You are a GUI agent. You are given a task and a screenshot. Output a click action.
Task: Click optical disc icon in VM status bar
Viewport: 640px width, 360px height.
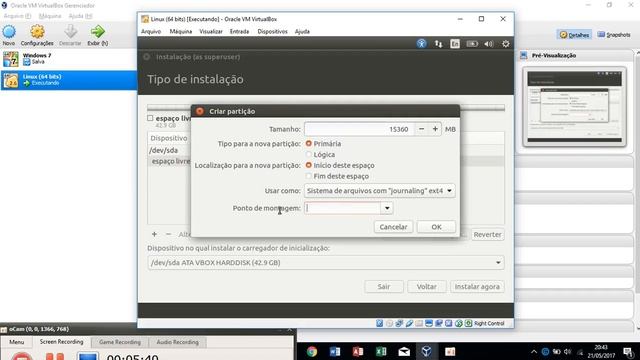tap(389, 323)
